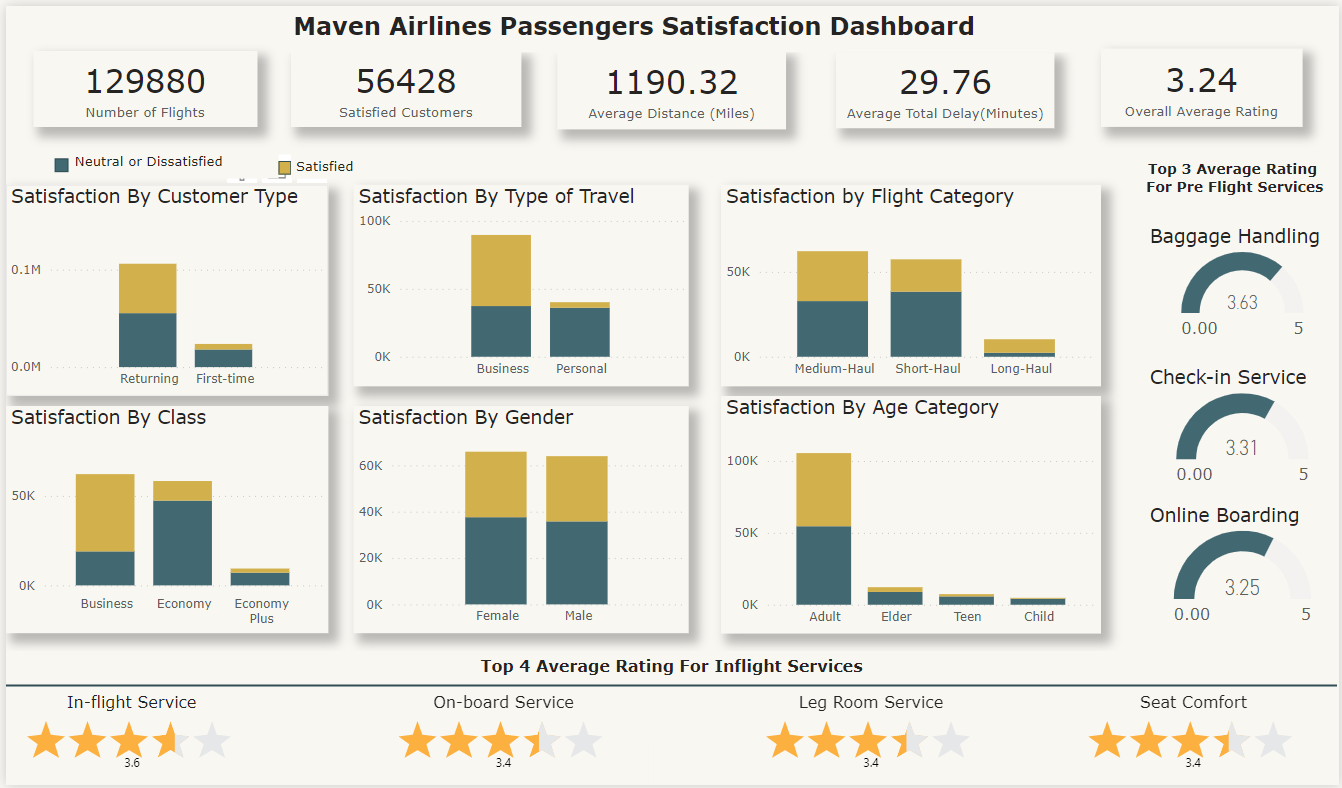Select the Number of Flights card

coord(145,90)
